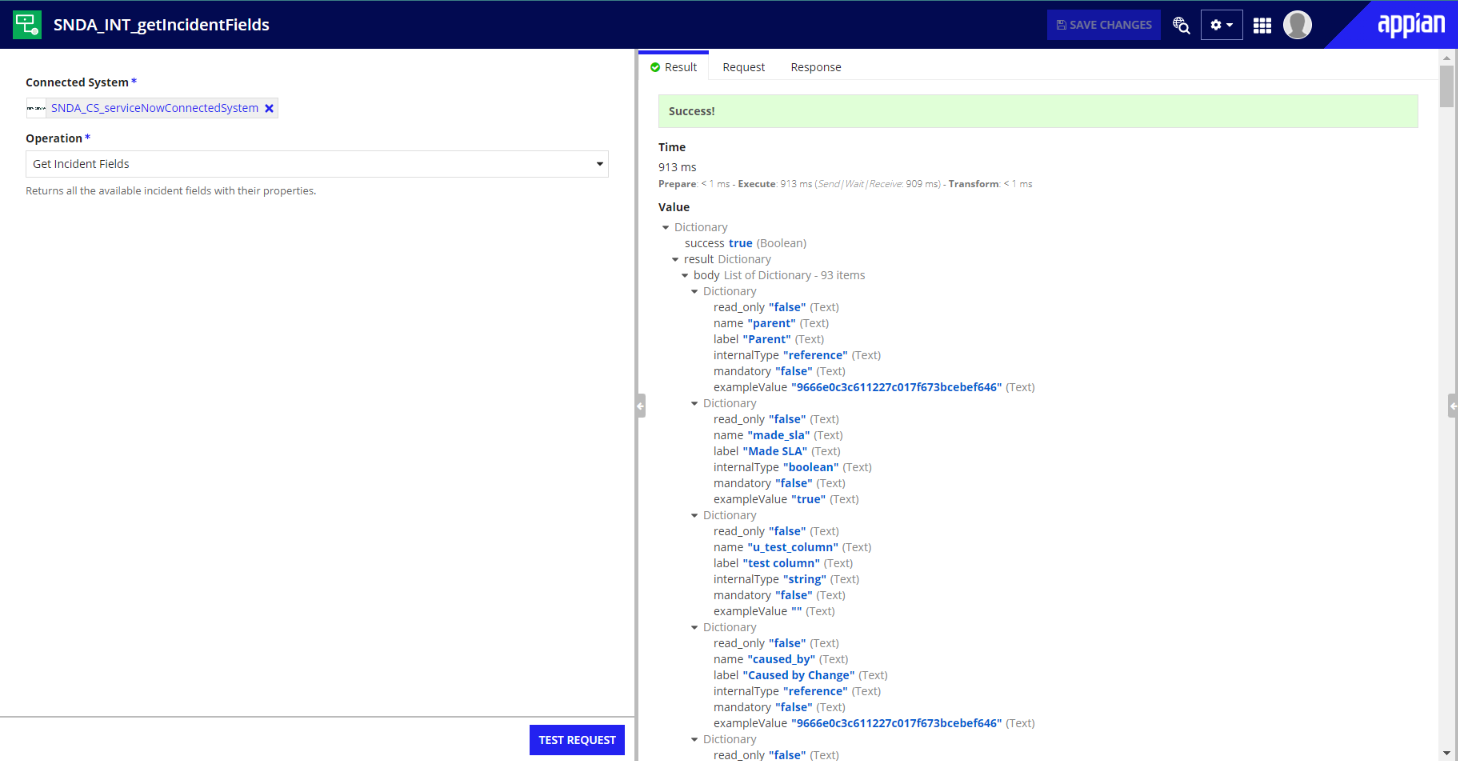Image resolution: width=1458 pixels, height=761 pixels.
Task: Switch to the Request tab
Action: click(x=744, y=67)
